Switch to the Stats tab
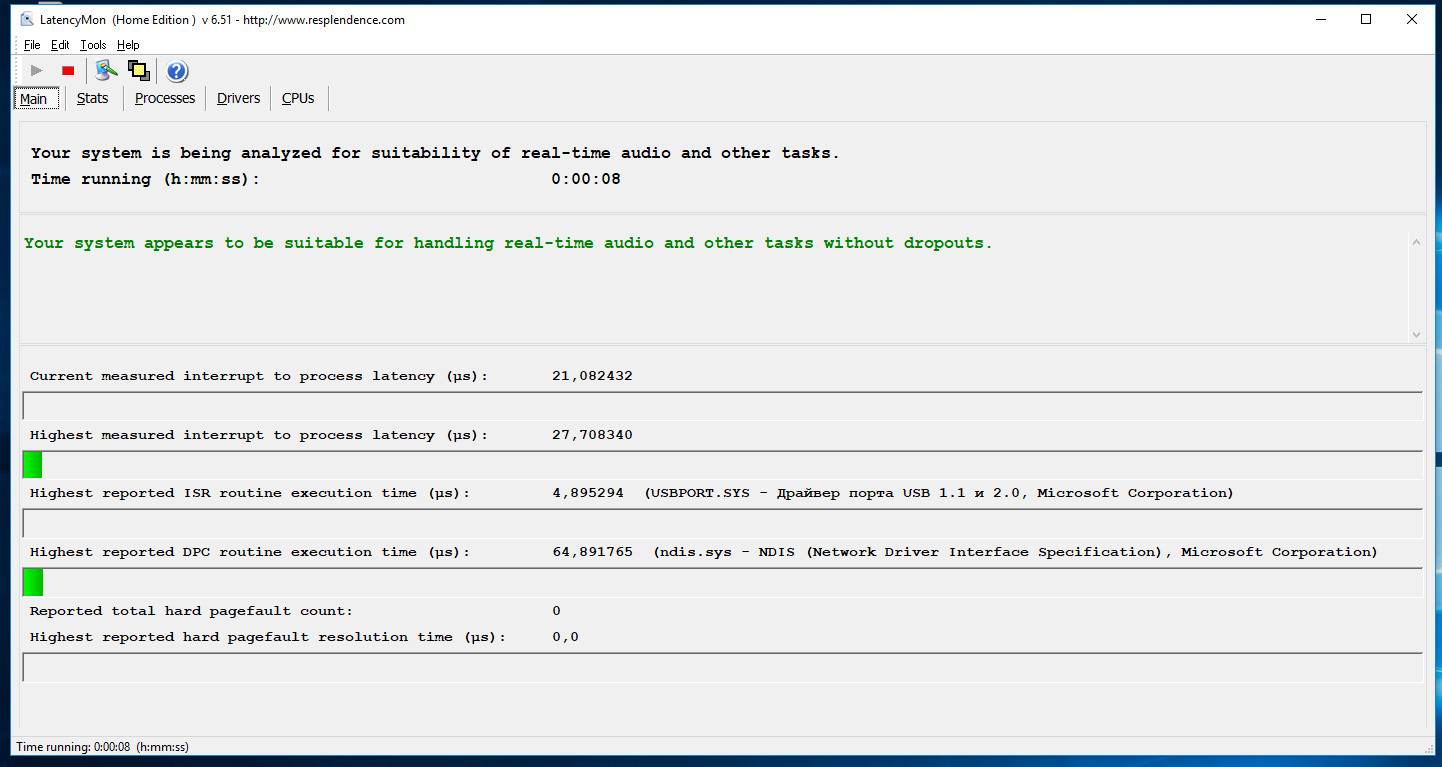The image size is (1442, 767). pos(92,98)
